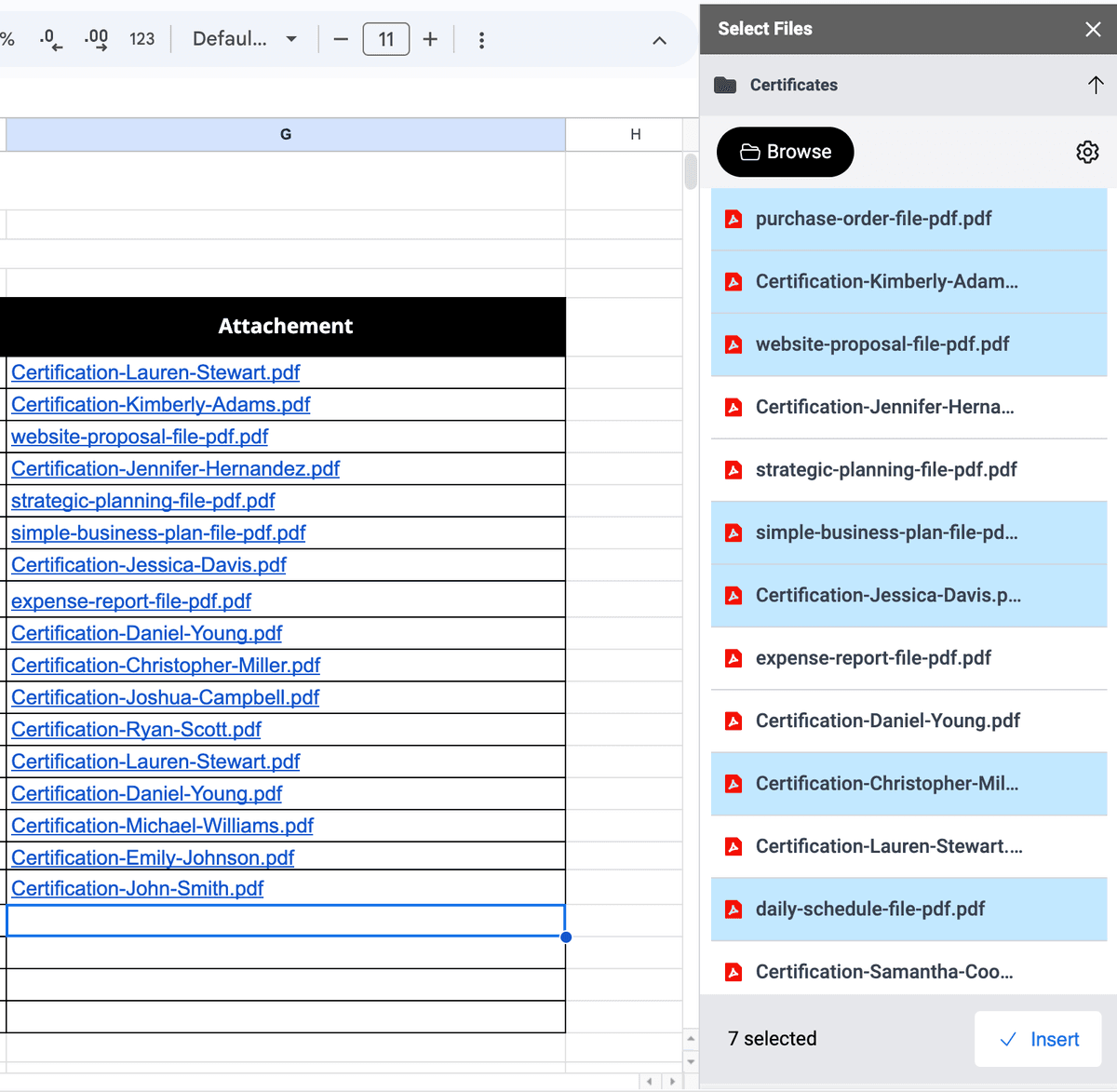This screenshot has height=1092, width=1117.
Task: Open the file picker settings gear
Action: coord(1087,152)
